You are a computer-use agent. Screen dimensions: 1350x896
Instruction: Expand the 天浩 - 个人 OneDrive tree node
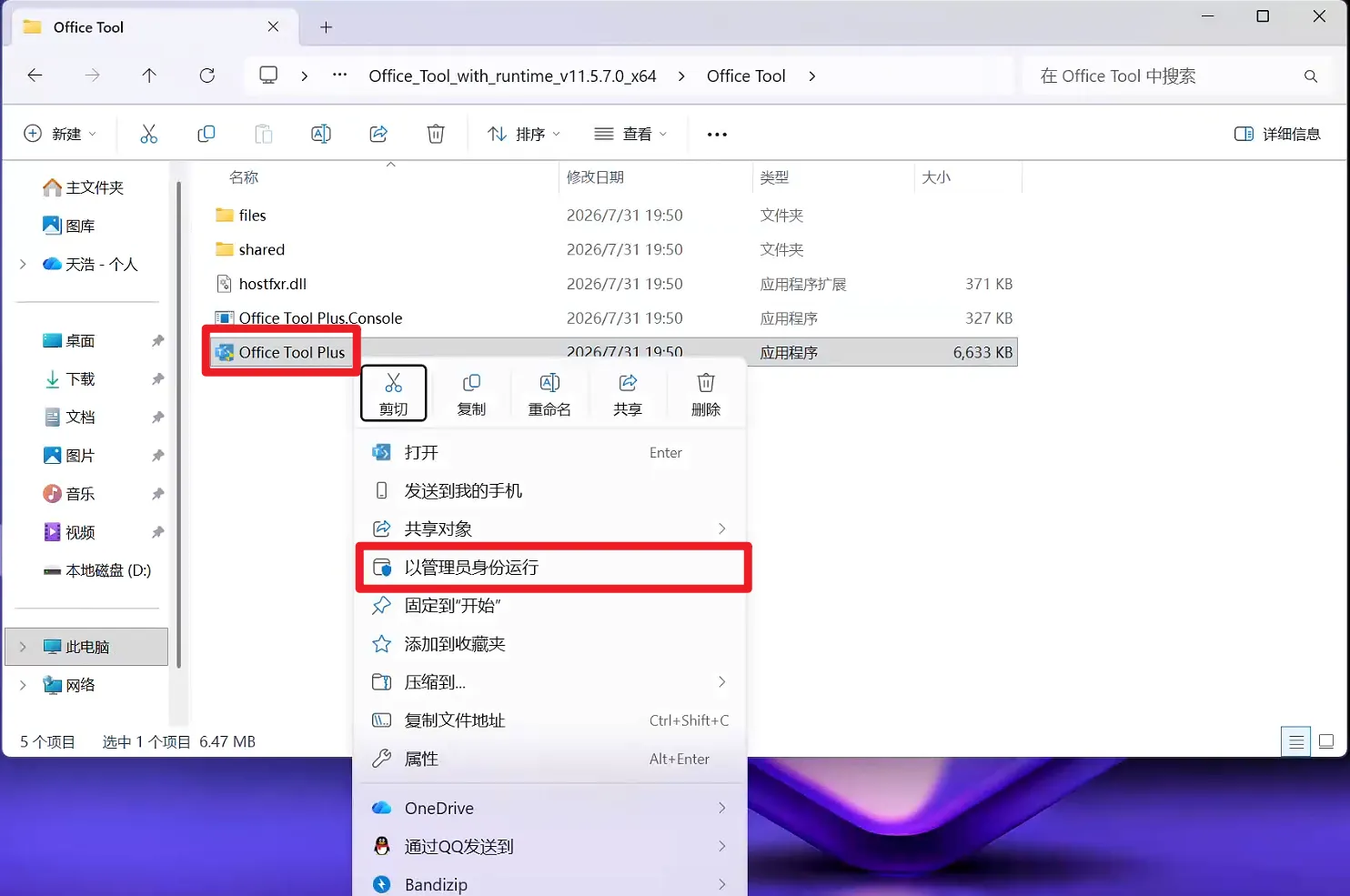coord(23,264)
